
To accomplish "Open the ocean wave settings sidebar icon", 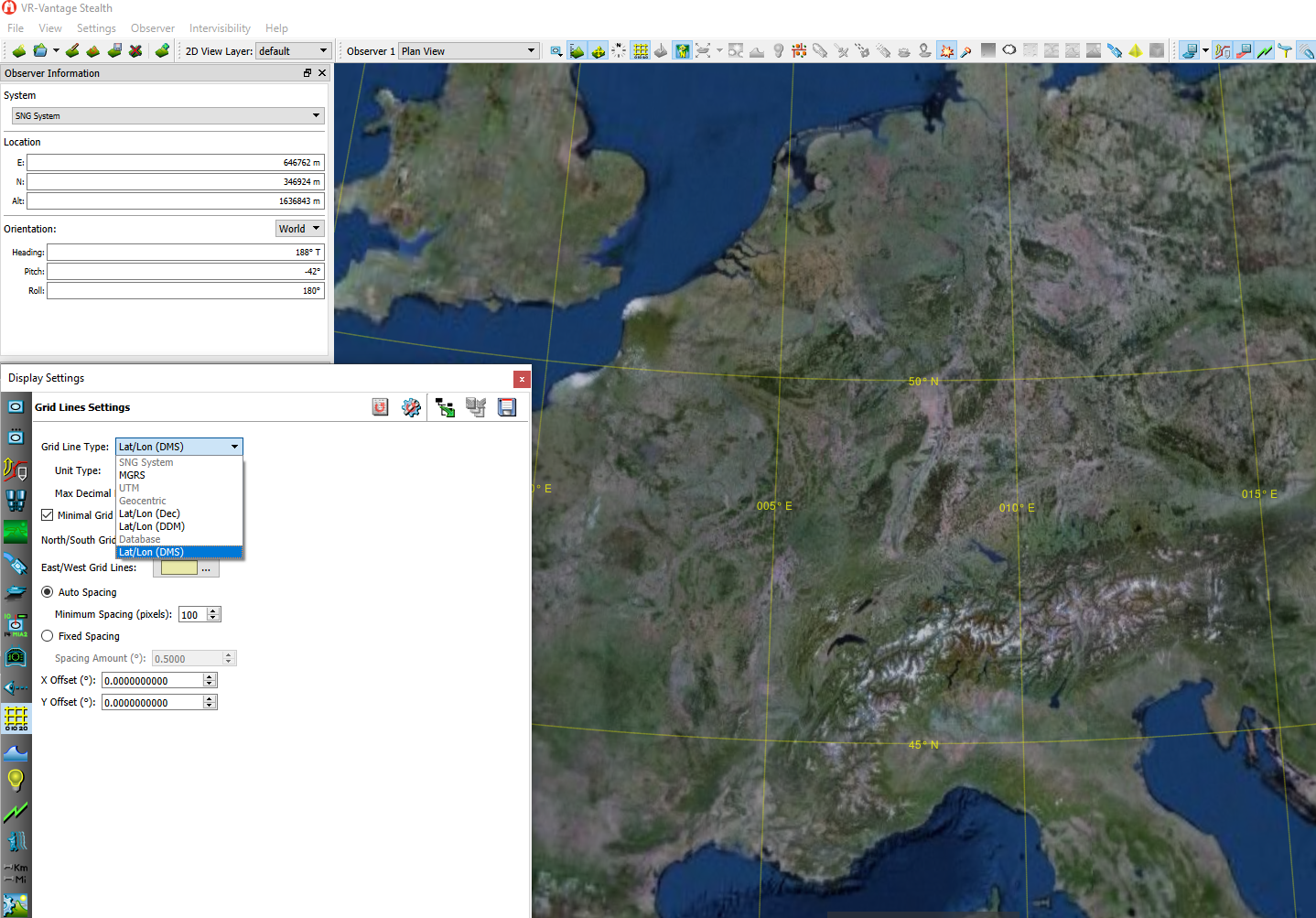I will pyautogui.click(x=16, y=752).
